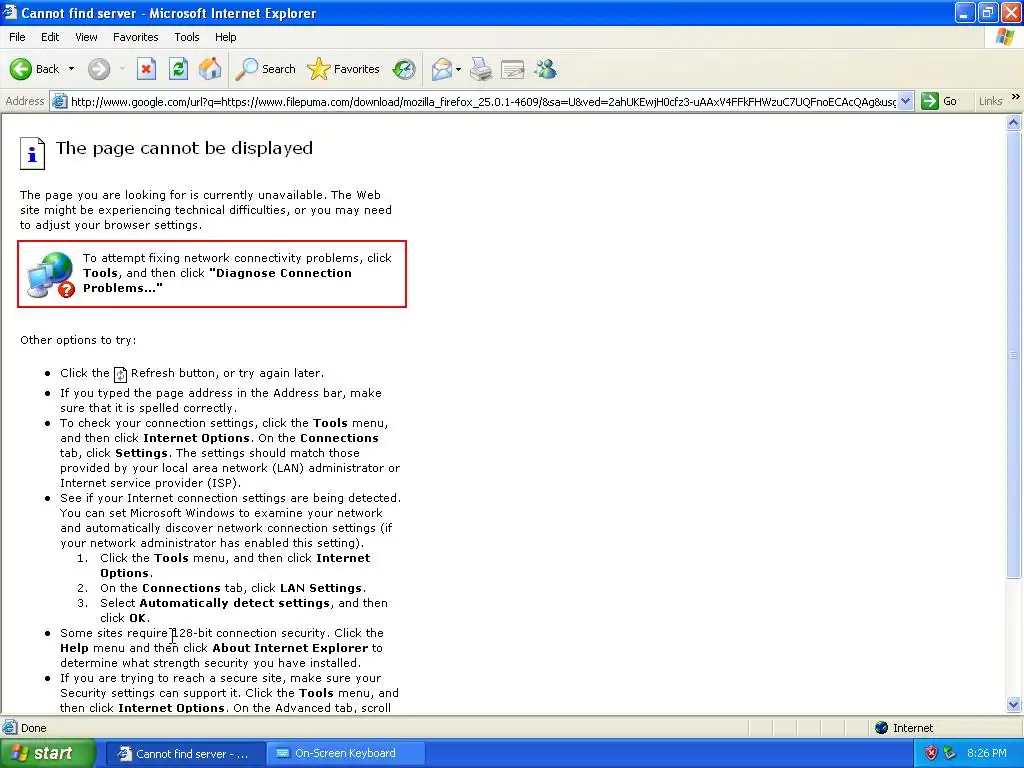Click the Edit page toolbar icon
This screenshot has width=1024, height=768.
513,69
